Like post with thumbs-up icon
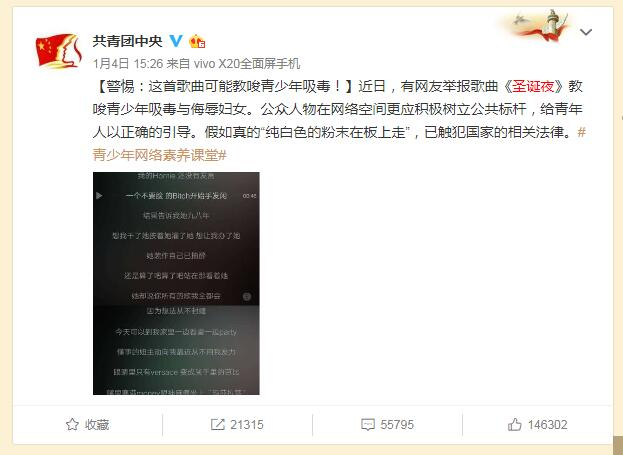The width and height of the screenshot is (623, 455). coord(515,424)
